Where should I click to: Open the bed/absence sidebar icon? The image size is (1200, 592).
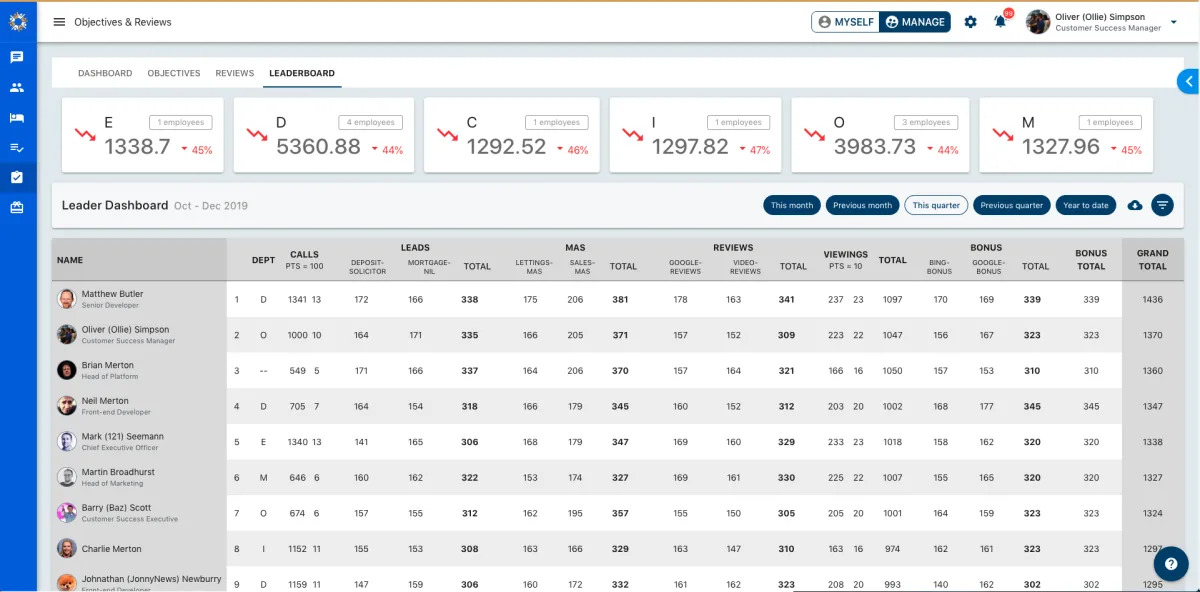tap(17, 117)
